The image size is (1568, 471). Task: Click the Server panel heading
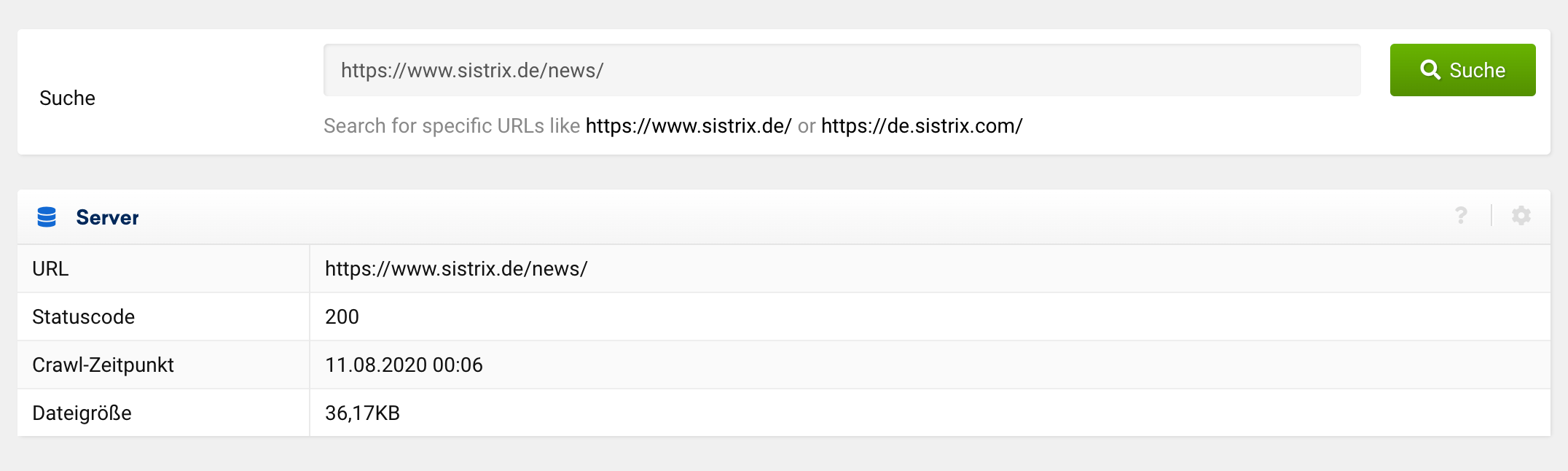tap(107, 217)
